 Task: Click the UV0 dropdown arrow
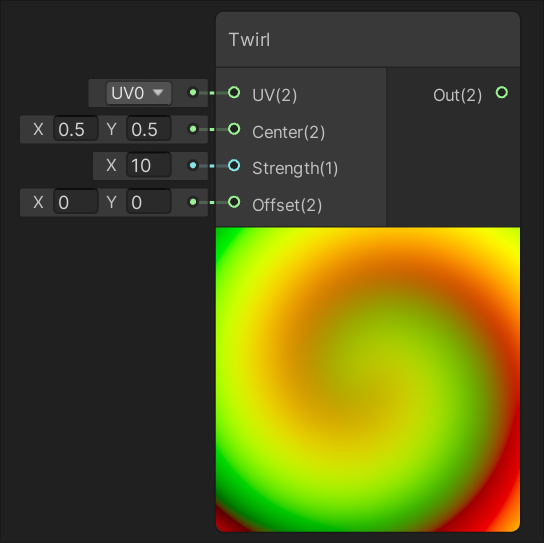(x=158, y=93)
